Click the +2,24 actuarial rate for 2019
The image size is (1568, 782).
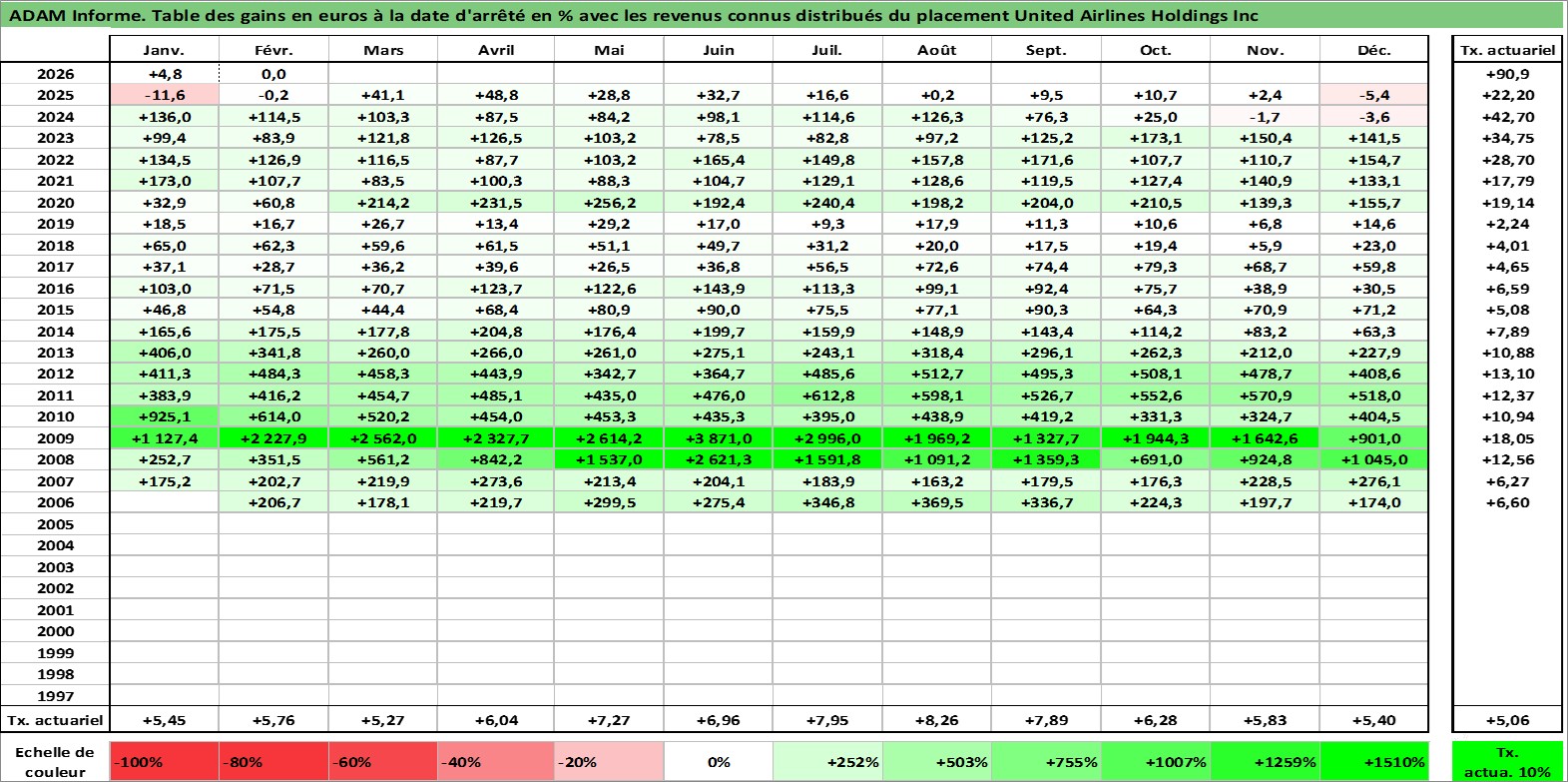pos(1507,224)
